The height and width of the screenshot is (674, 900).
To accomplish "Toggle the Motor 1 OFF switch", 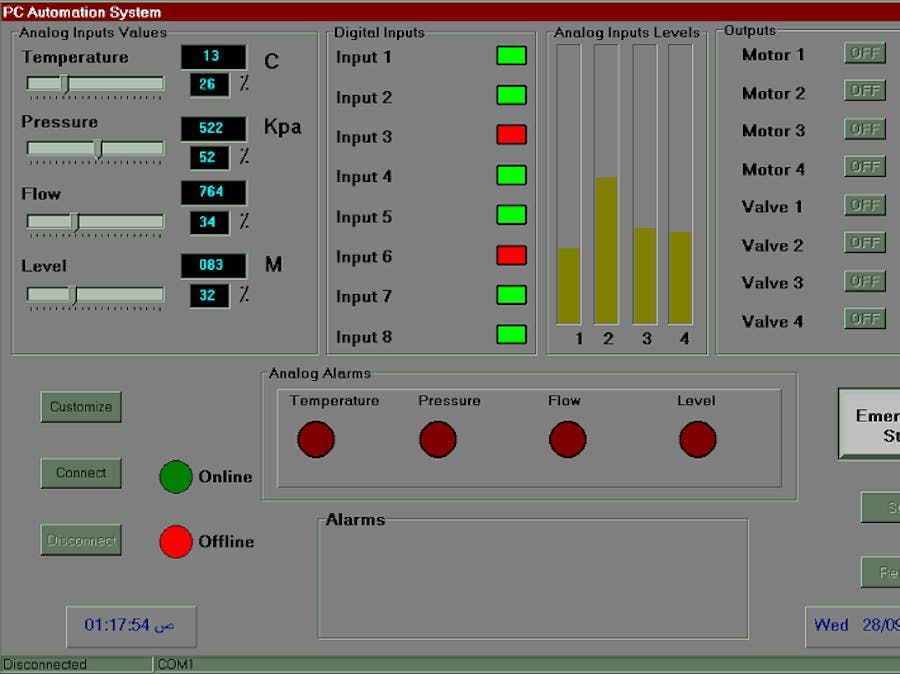I will pos(865,53).
